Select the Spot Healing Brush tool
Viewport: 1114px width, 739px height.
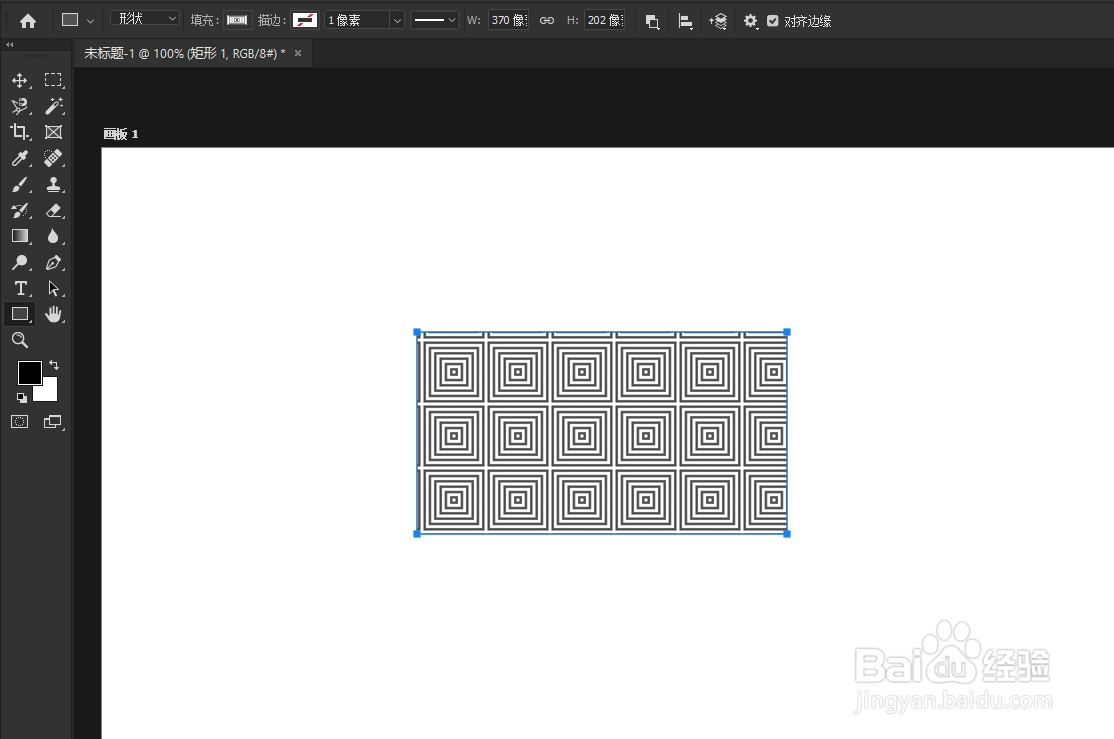point(53,158)
